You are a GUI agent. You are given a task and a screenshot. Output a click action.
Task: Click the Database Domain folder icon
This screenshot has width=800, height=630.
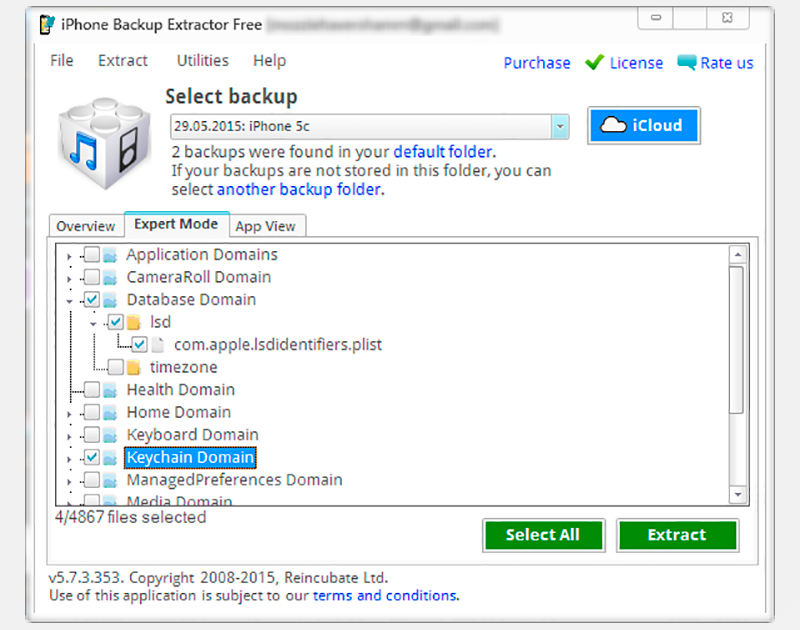click(x=110, y=300)
